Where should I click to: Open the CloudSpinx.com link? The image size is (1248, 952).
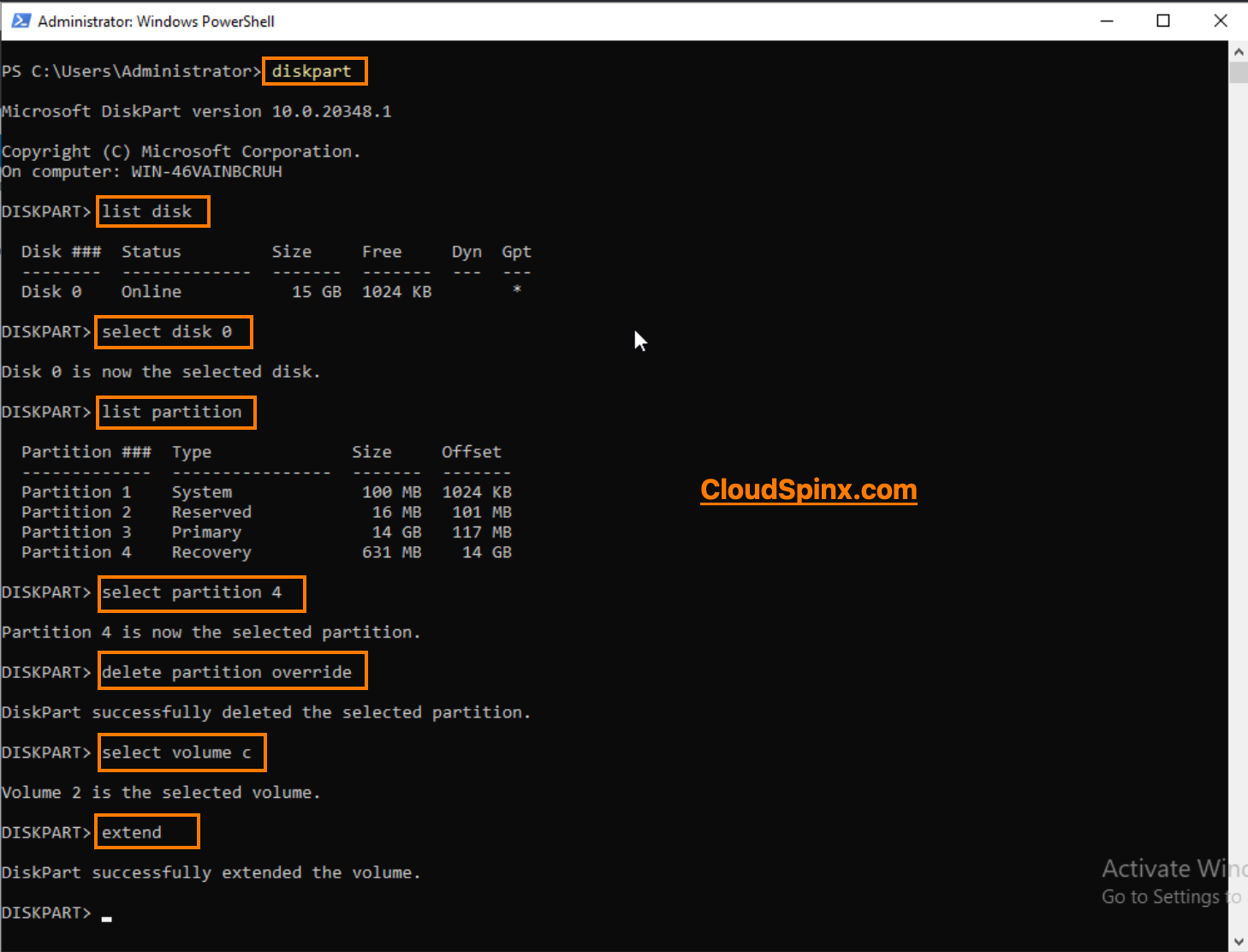coord(807,490)
